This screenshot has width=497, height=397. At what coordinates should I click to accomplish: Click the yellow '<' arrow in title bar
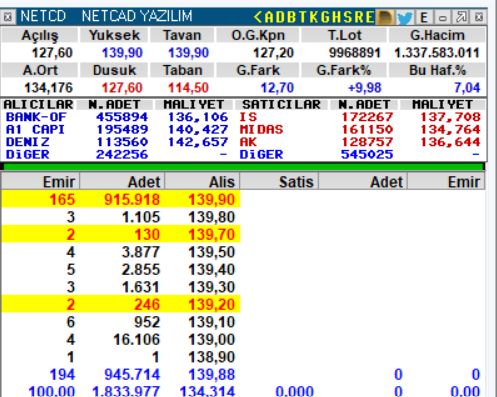click(258, 17)
